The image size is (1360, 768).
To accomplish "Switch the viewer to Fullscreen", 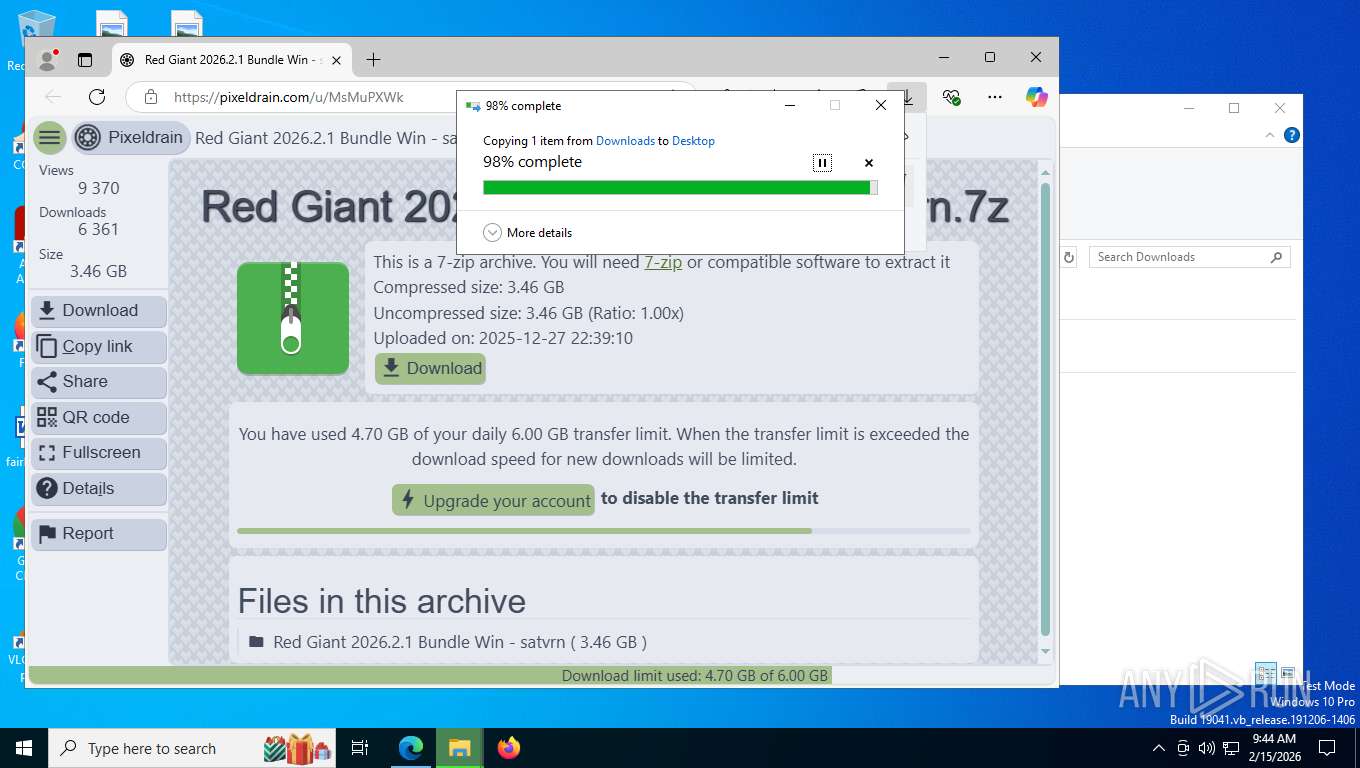I will click(x=99, y=453).
